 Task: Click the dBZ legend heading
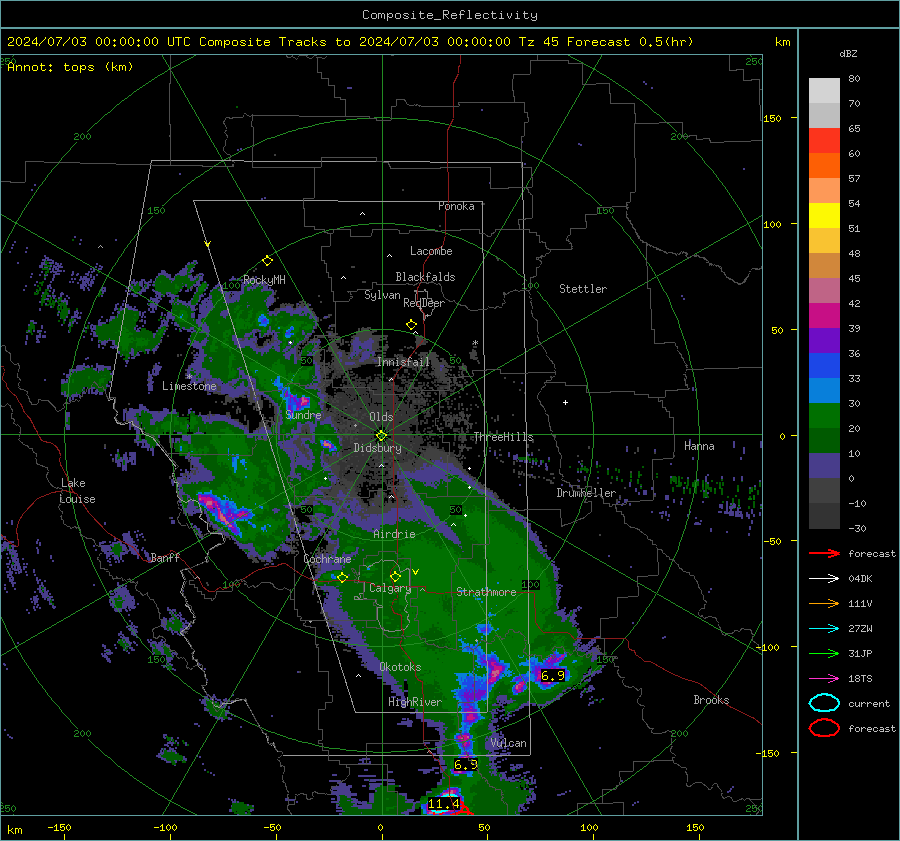(848, 54)
